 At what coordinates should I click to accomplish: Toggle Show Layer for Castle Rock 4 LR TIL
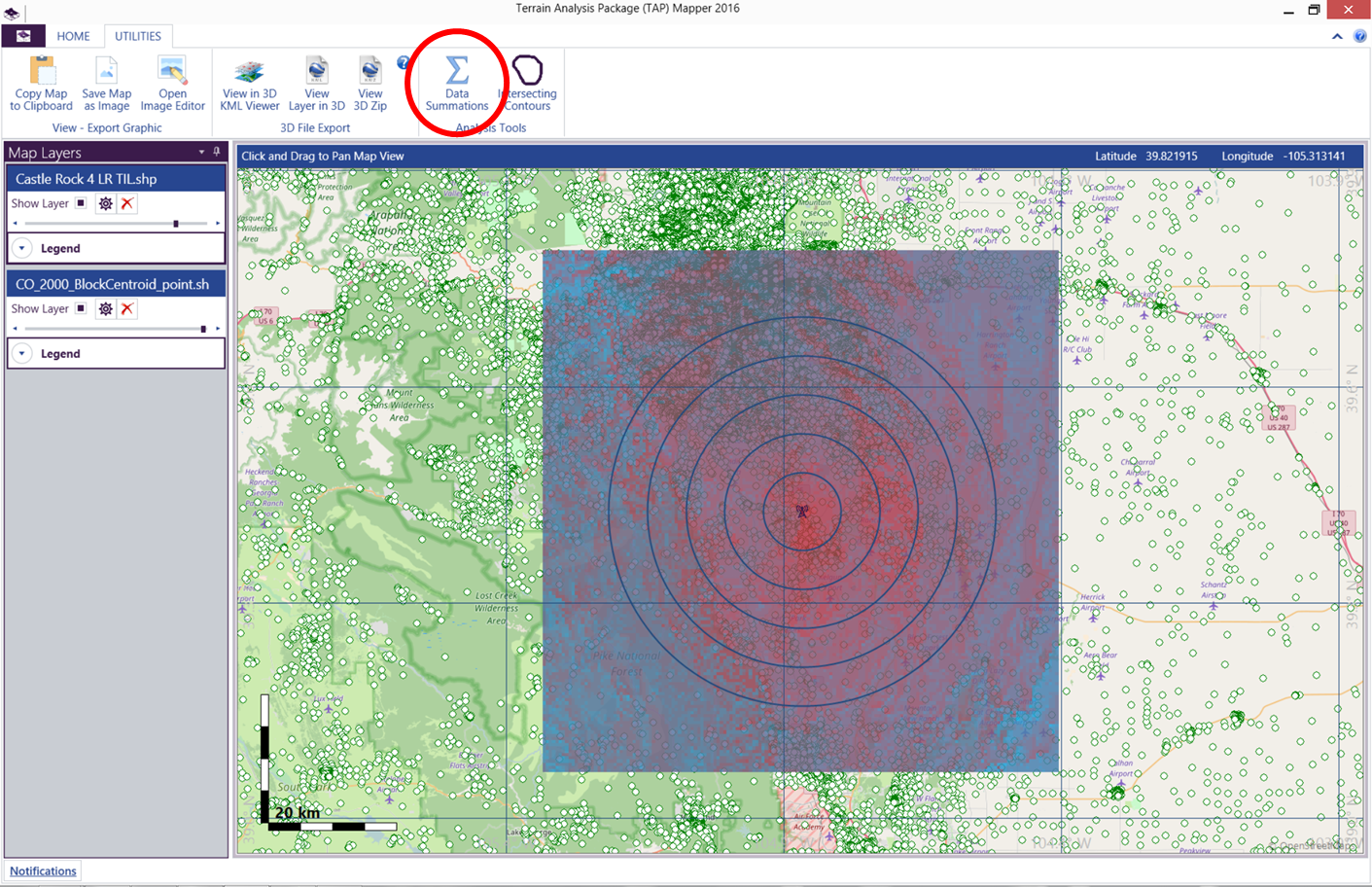(x=81, y=203)
